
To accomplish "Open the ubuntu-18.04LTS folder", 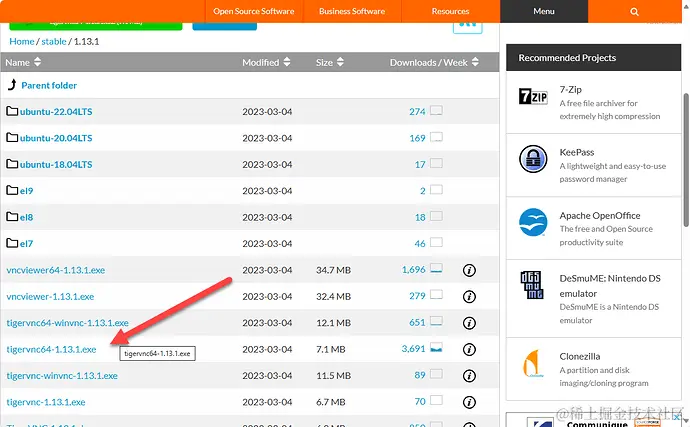I will coord(56,165).
